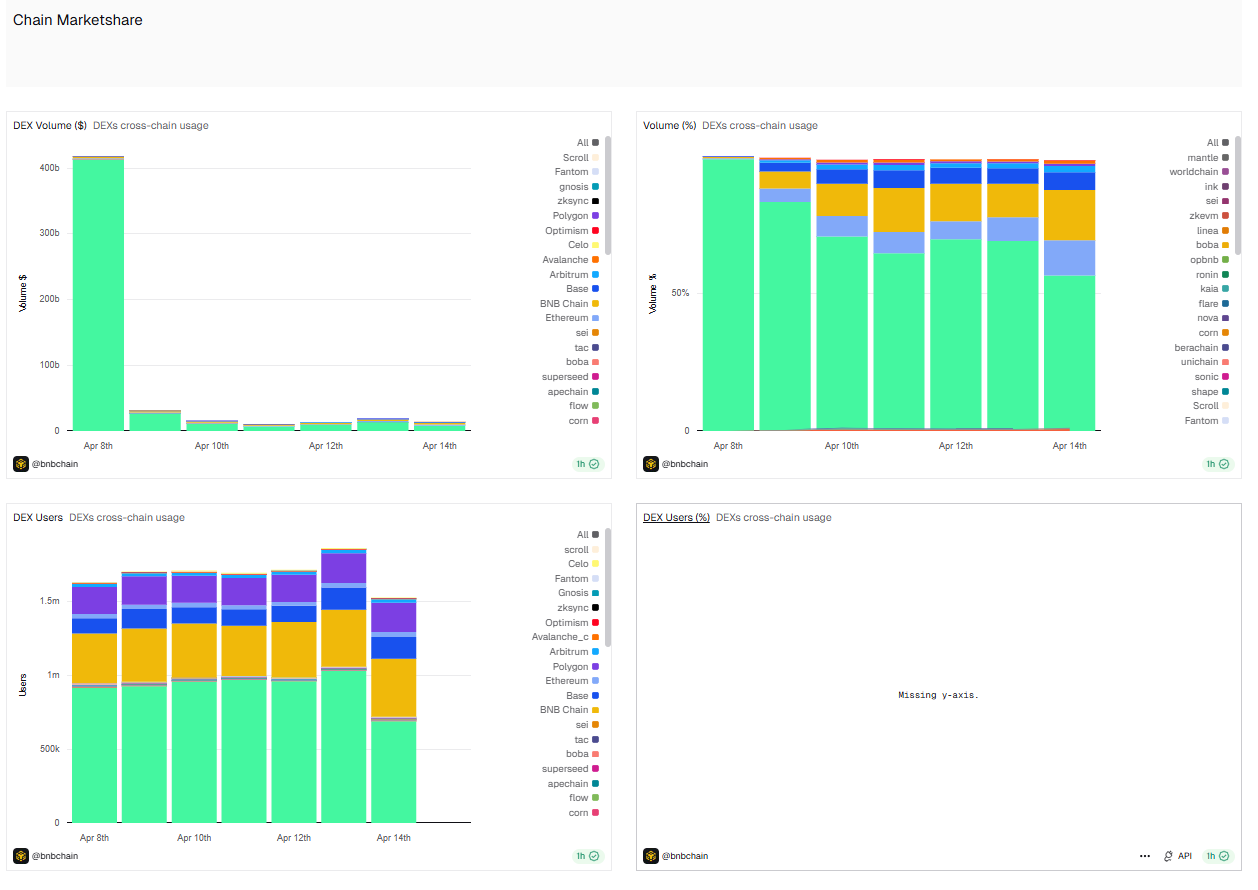Select All in the DEX Volume ($) legend
The height and width of the screenshot is (890, 1258).
click(582, 143)
